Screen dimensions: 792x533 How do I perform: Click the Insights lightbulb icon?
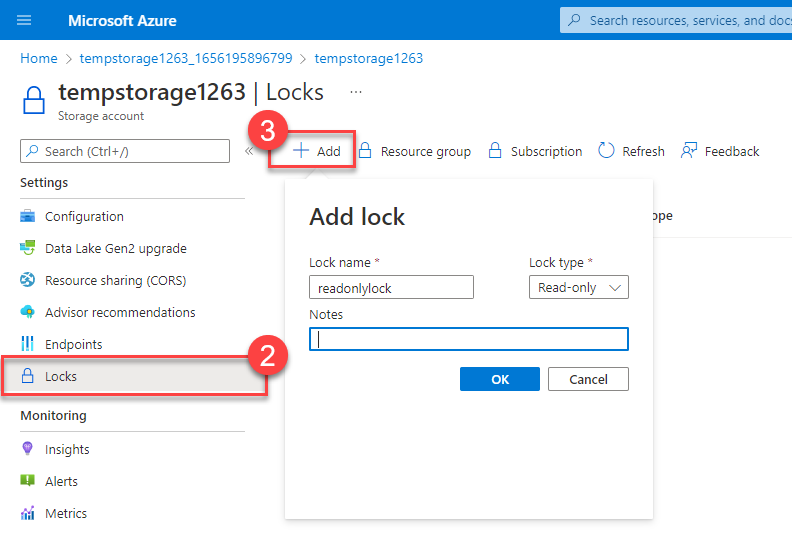click(x=28, y=450)
